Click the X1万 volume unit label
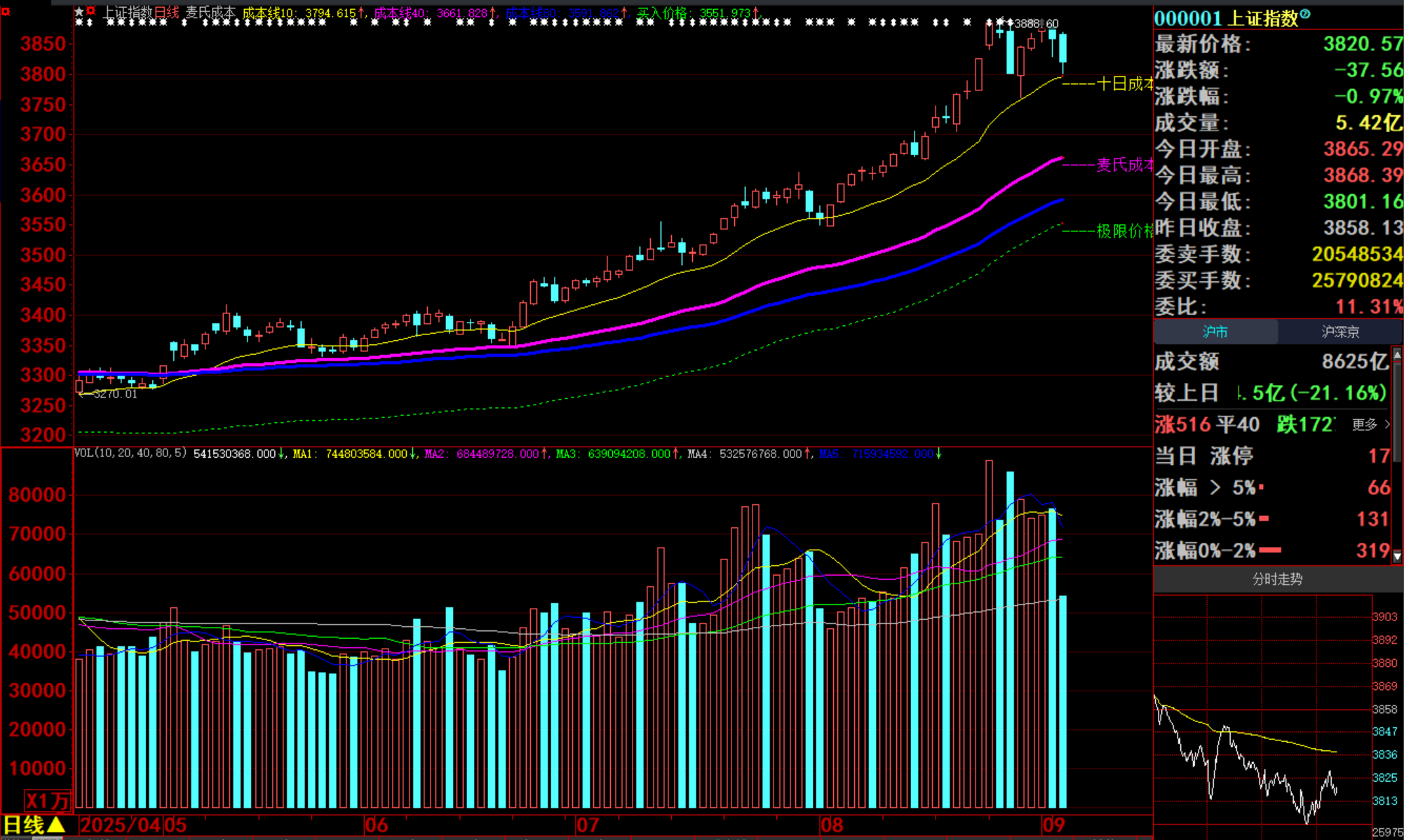1404x840 pixels. 47,801
